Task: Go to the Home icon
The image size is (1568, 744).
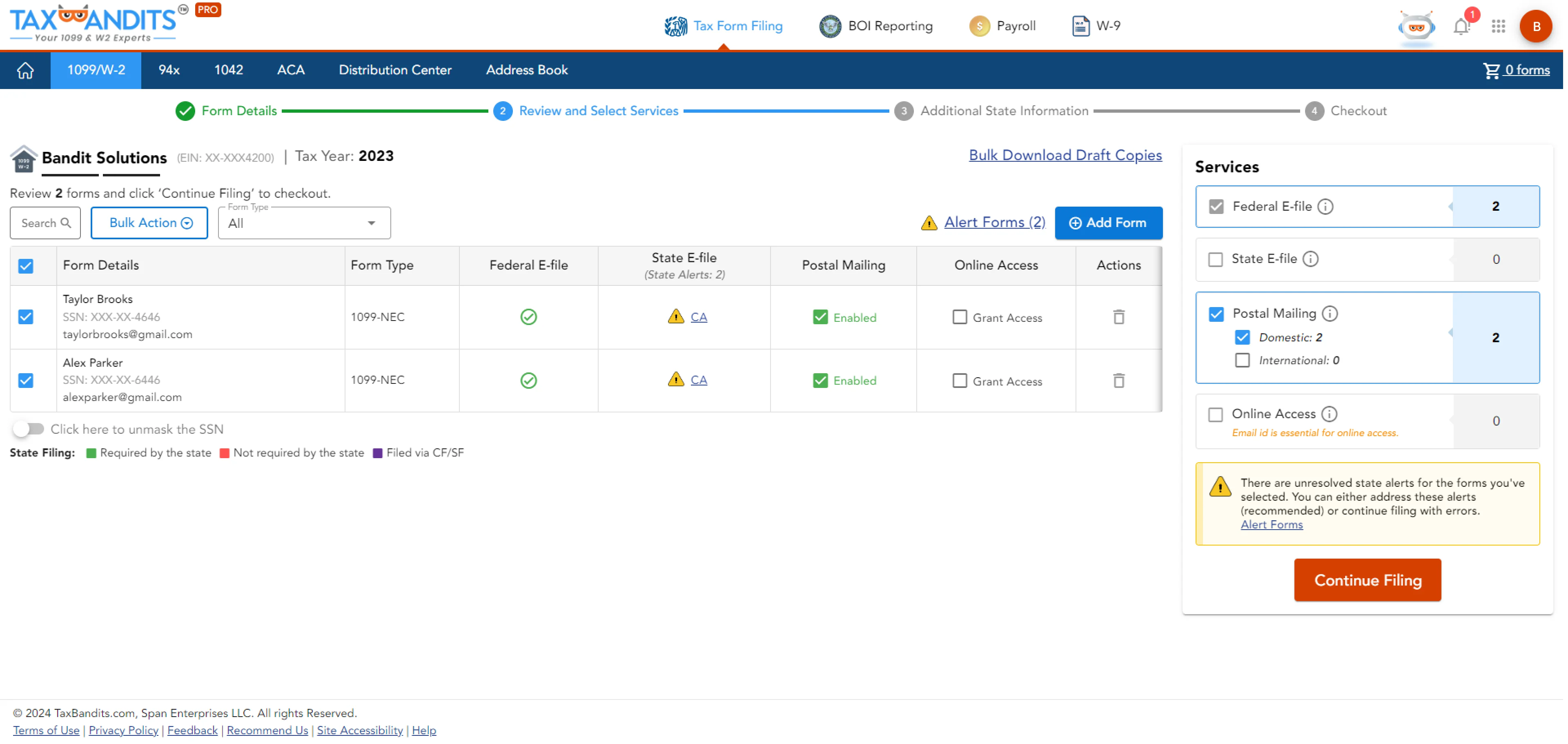Action: coord(25,71)
